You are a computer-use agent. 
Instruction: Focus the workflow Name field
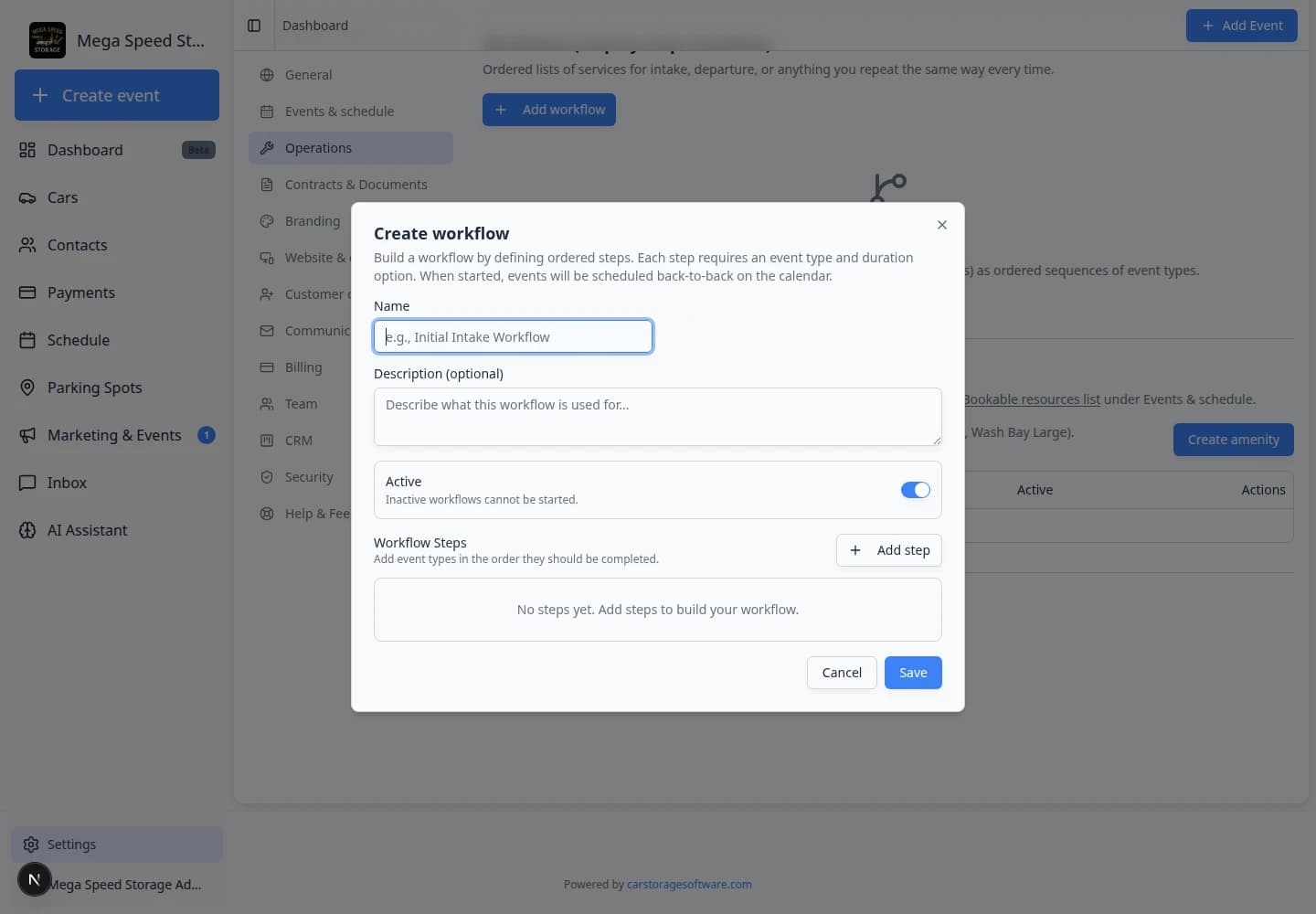tap(513, 336)
